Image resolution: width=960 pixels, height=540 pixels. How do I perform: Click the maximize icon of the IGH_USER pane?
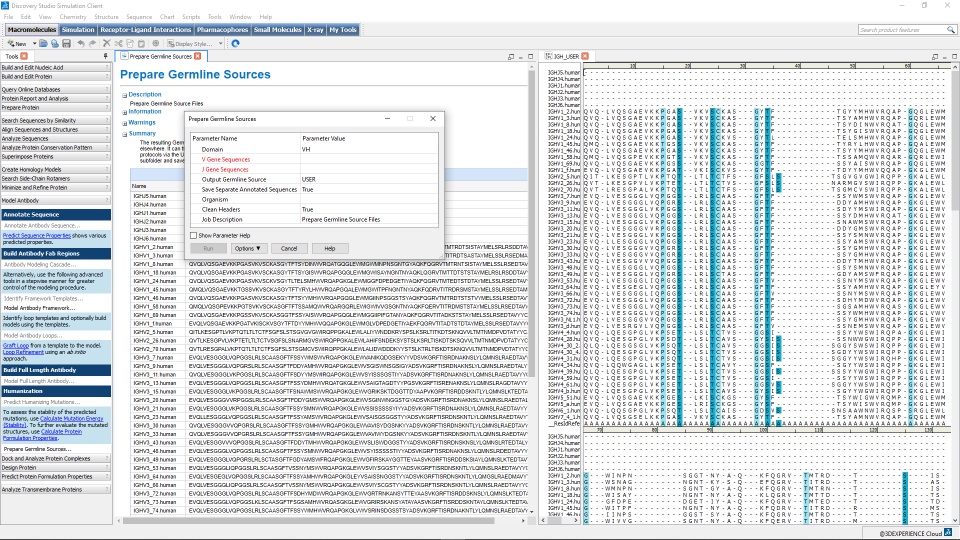(954, 56)
